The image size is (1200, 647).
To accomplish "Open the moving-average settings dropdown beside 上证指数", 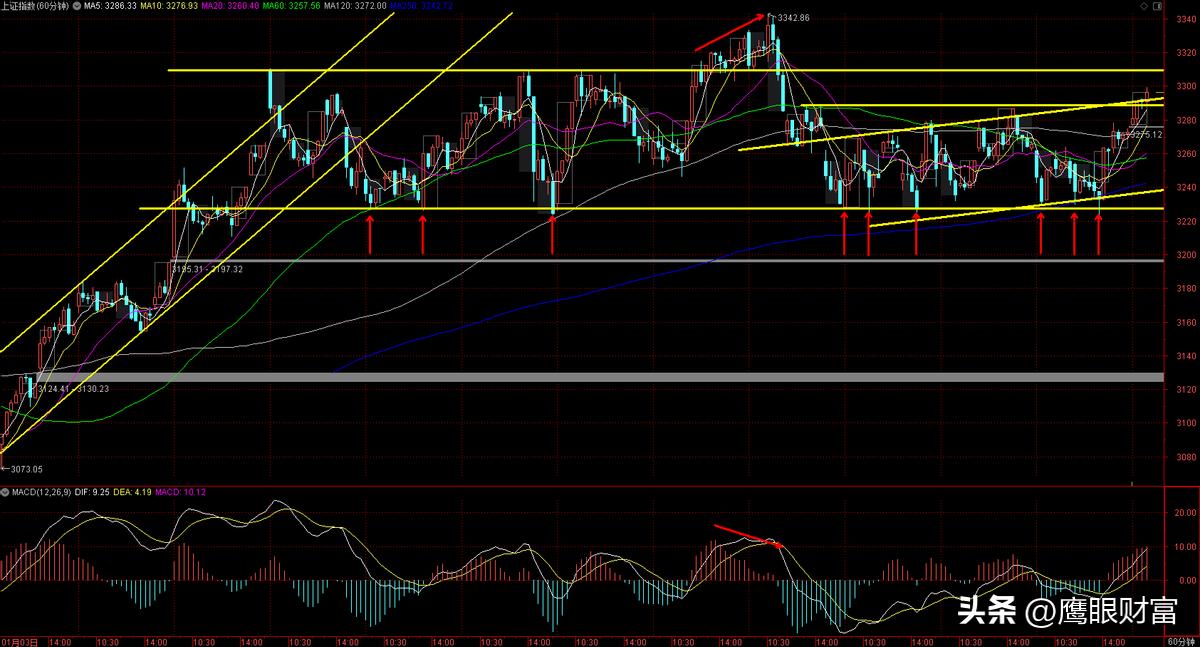I will coord(76,6).
